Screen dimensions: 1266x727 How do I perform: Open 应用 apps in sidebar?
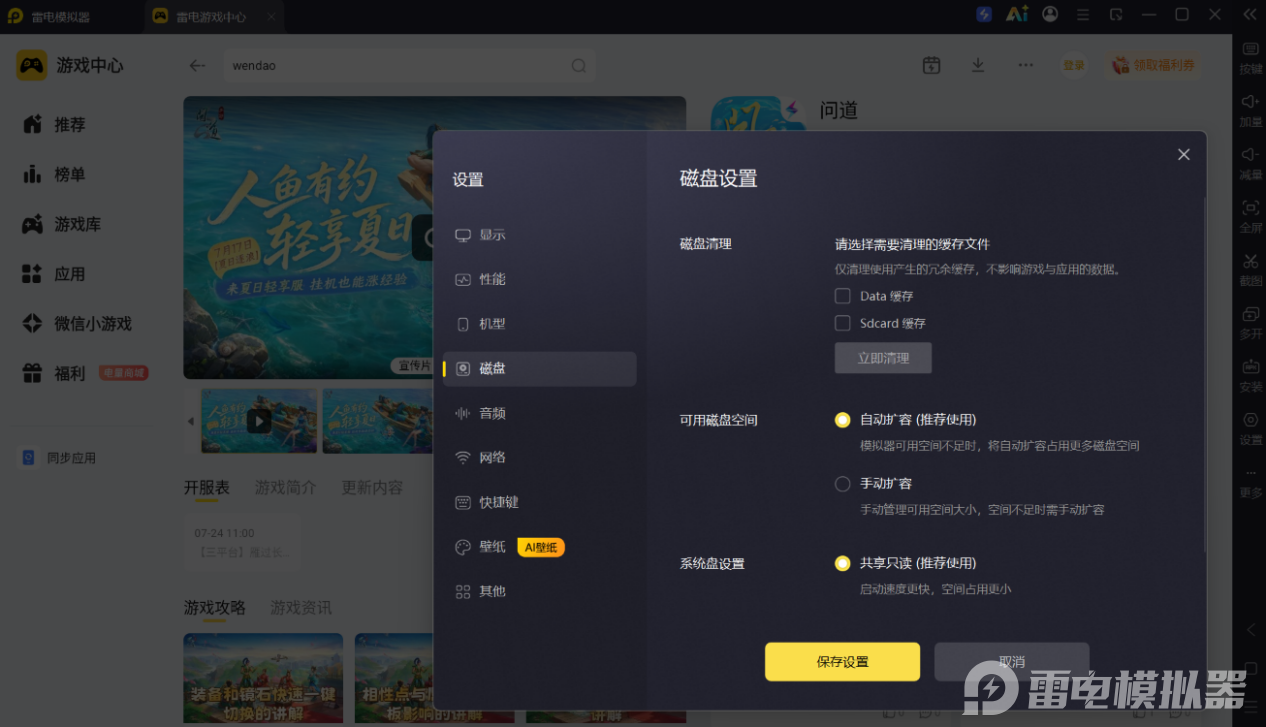click(55, 274)
